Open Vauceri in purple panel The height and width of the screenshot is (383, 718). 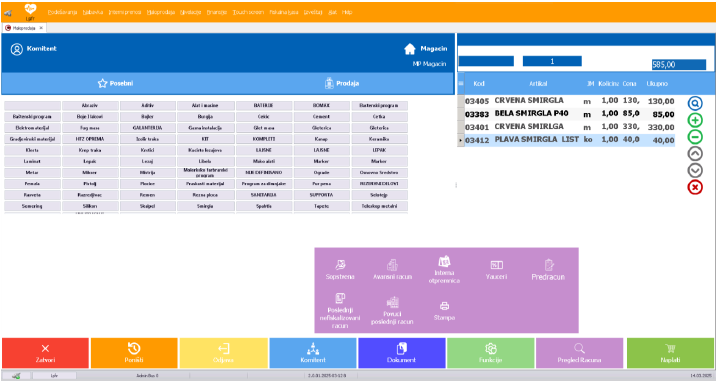[x=496, y=270]
